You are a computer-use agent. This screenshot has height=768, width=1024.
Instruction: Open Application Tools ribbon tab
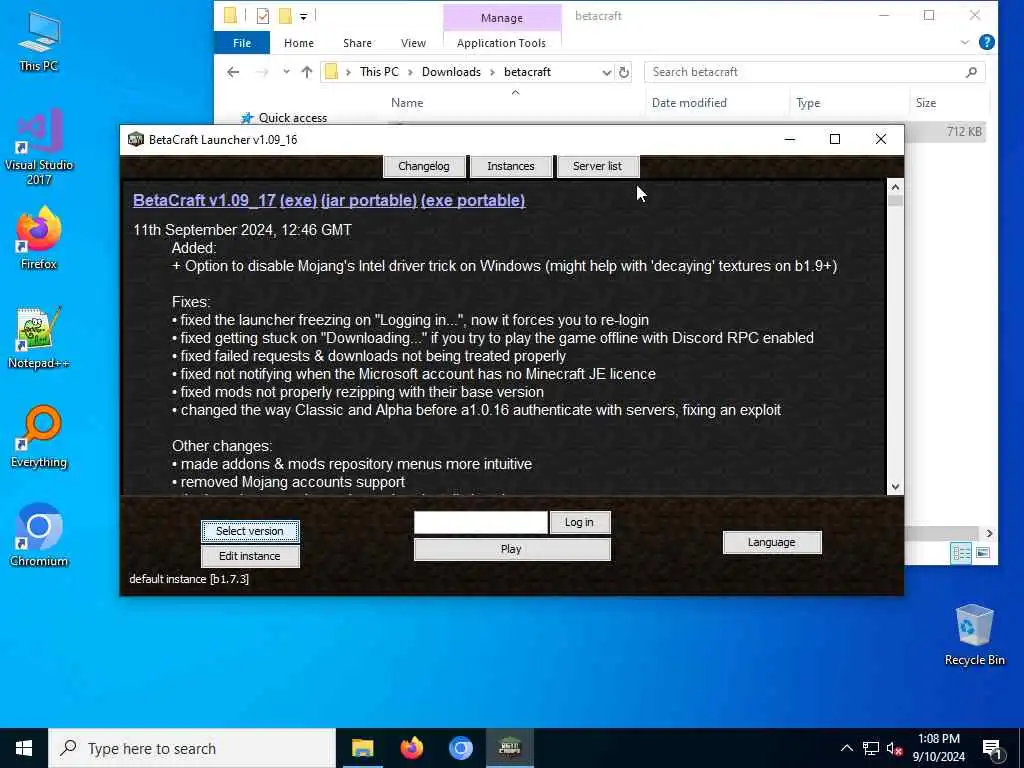(x=501, y=43)
